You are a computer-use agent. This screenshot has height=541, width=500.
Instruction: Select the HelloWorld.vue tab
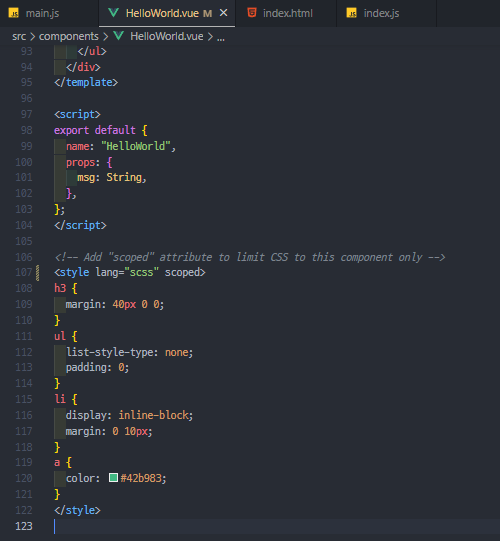pyautogui.click(x=167, y=13)
